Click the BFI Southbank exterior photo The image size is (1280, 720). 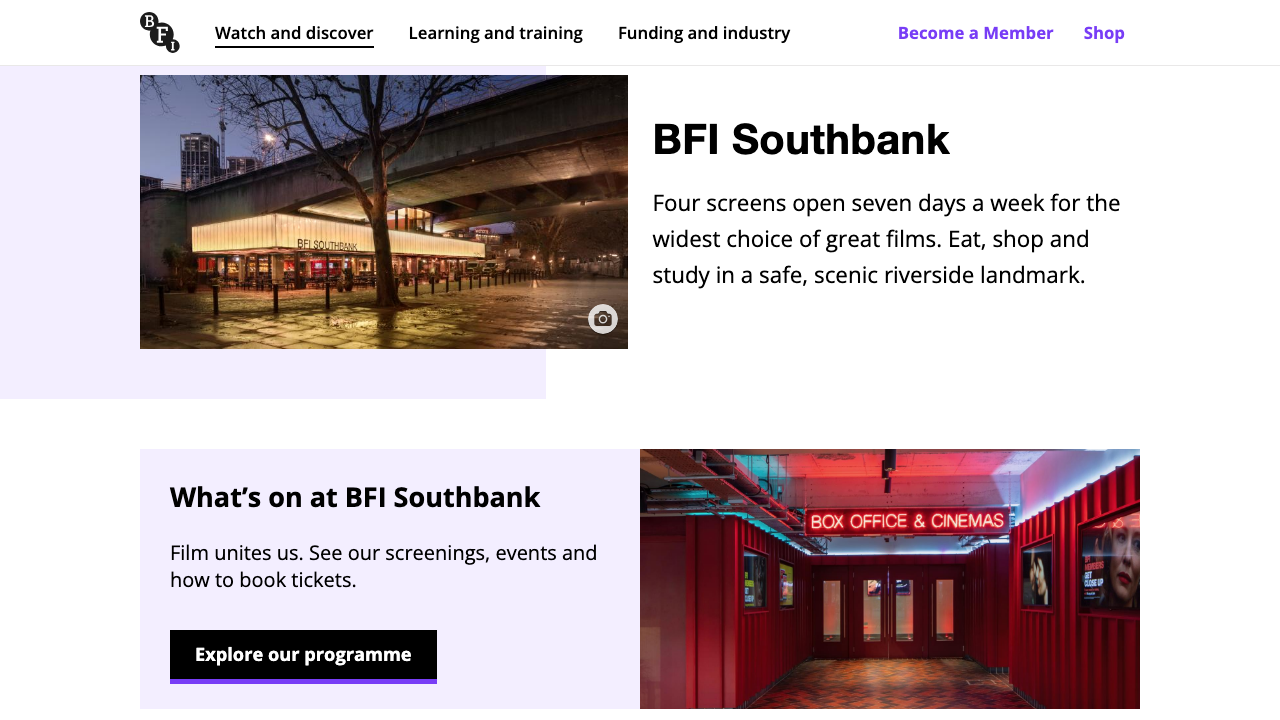pos(384,211)
